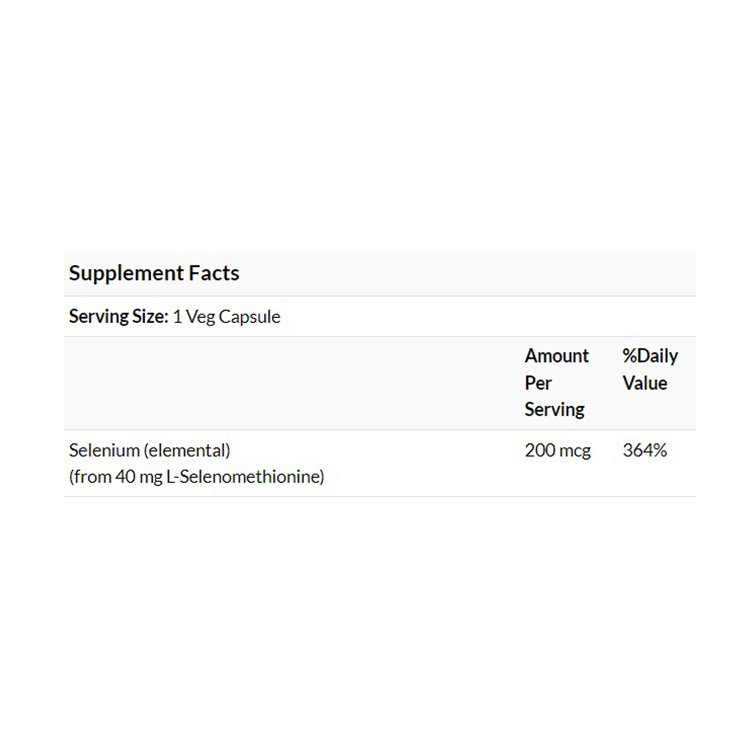Click the word "Per" in column header
This screenshot has width=750, height=750.
coord(538,383)
